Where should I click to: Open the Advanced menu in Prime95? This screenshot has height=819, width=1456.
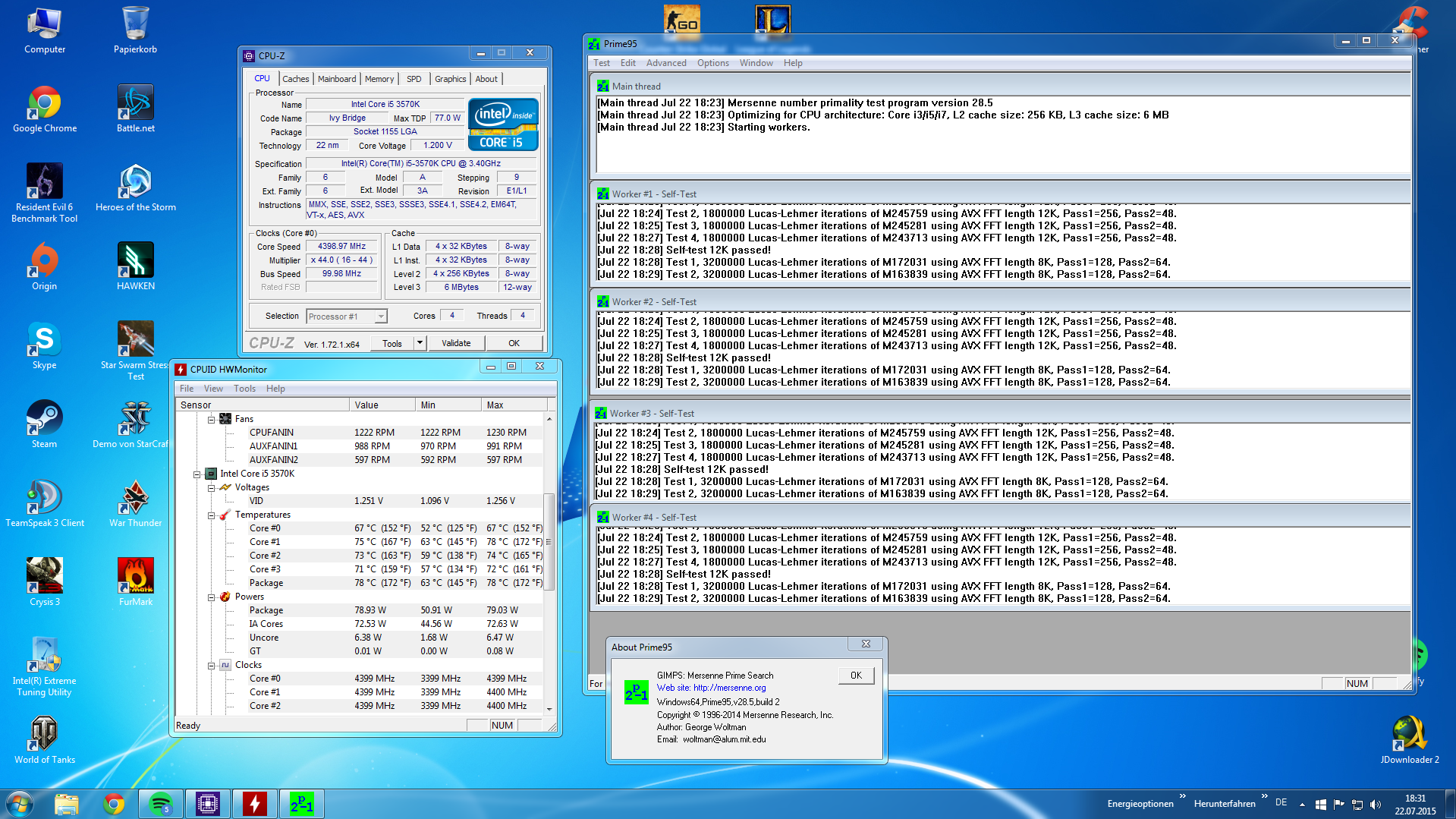(665, 63)
